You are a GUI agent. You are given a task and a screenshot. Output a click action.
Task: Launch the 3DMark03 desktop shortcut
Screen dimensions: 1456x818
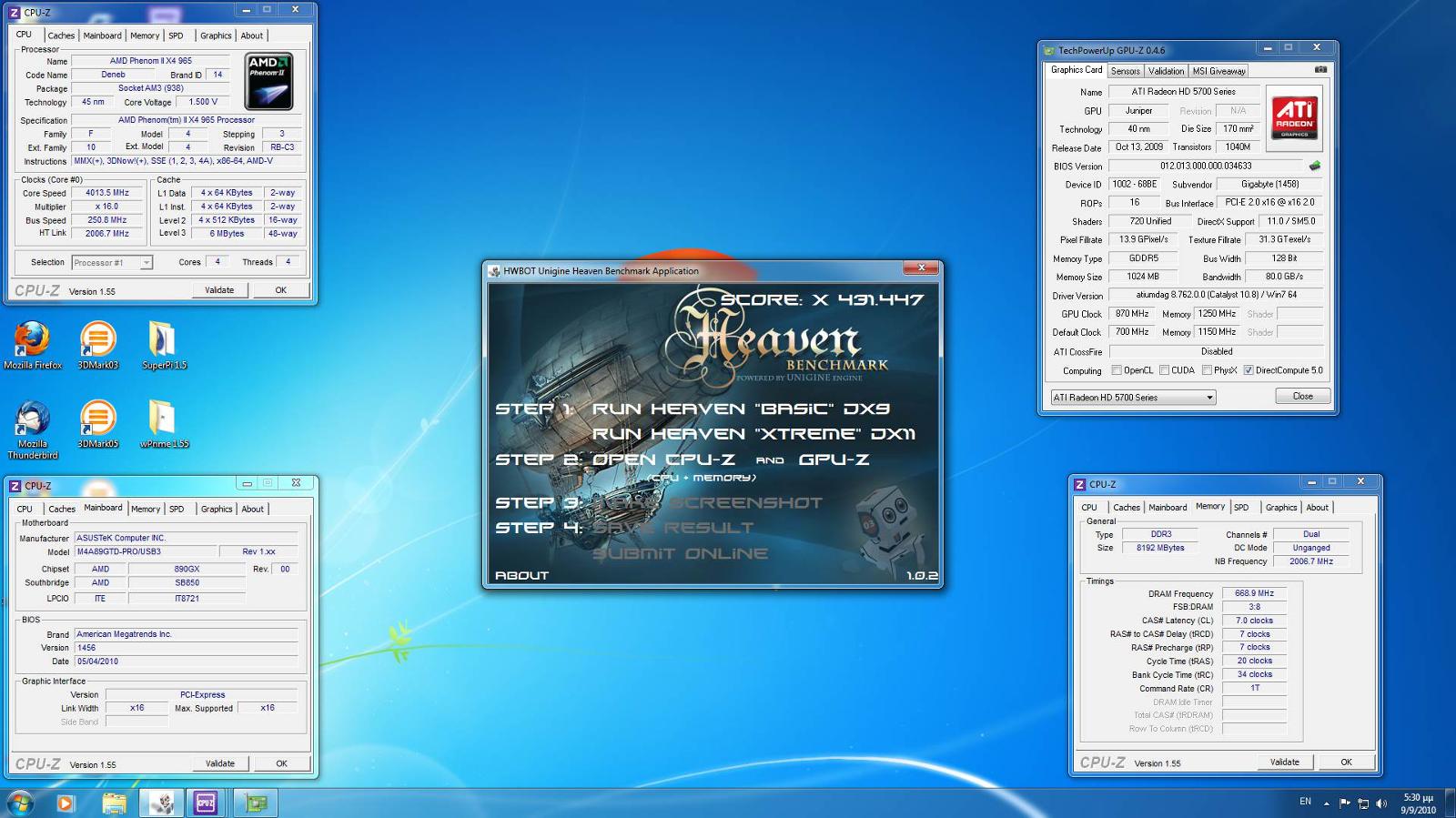(97, 345)
